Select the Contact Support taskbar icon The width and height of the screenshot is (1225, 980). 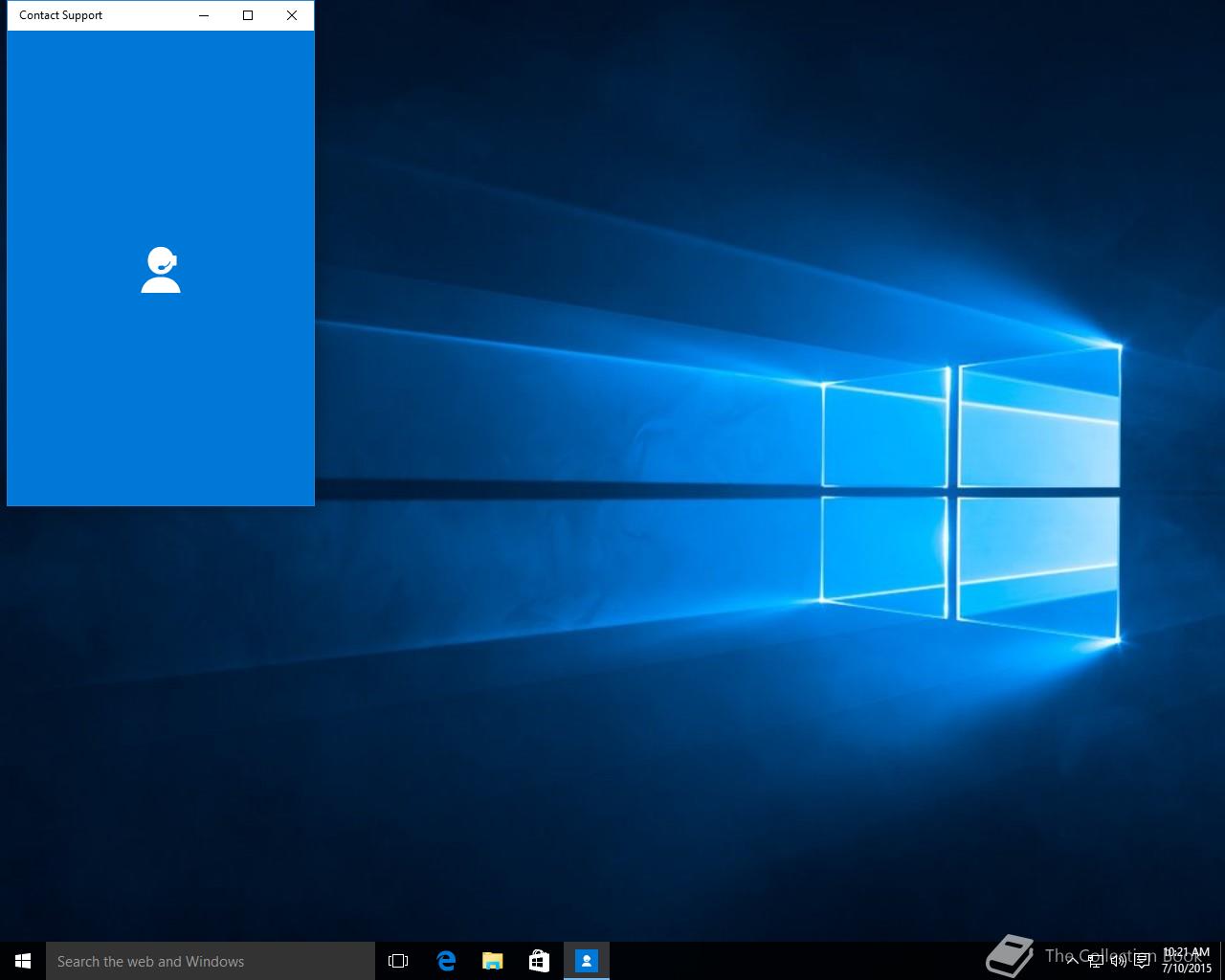tap(586, 961)
